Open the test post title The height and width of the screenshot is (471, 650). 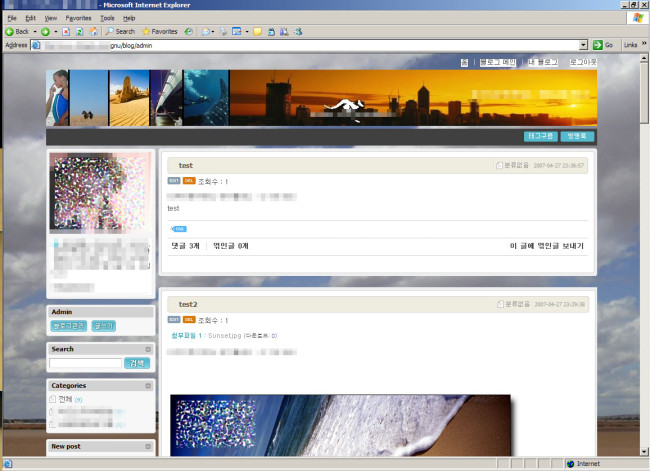pyautogui.click(x=186, y=165)
